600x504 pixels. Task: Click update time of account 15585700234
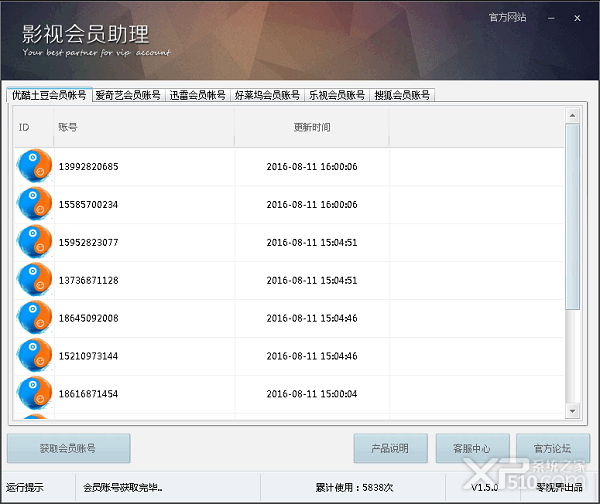312,204
